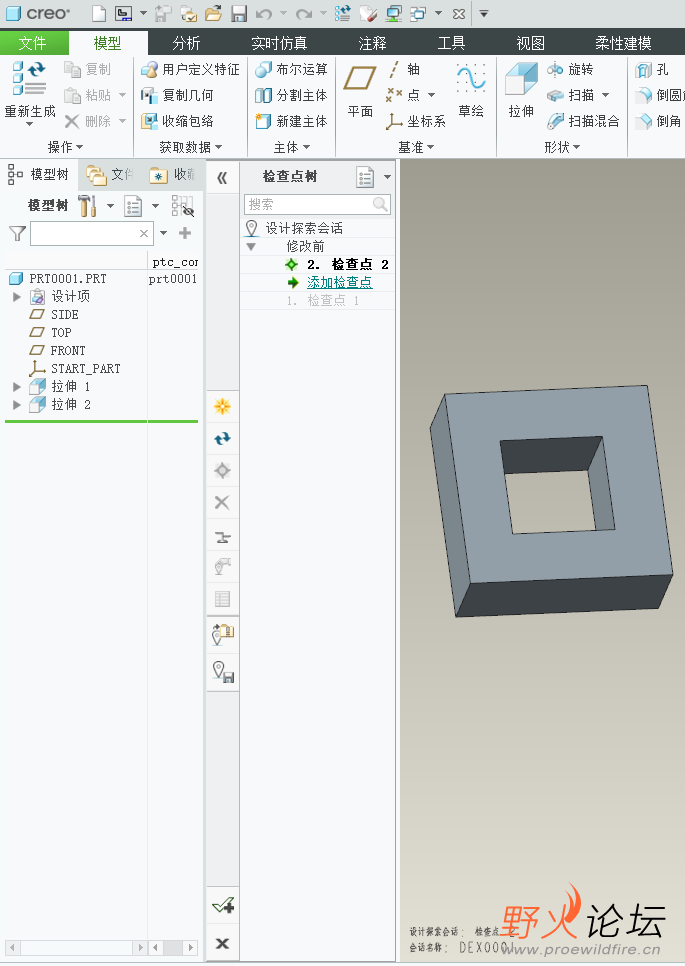The image size is (685, 966).
Task: Click the save checkpoint pin-with-disk icon
Action: pyautogui.click(x=222, y=670)
